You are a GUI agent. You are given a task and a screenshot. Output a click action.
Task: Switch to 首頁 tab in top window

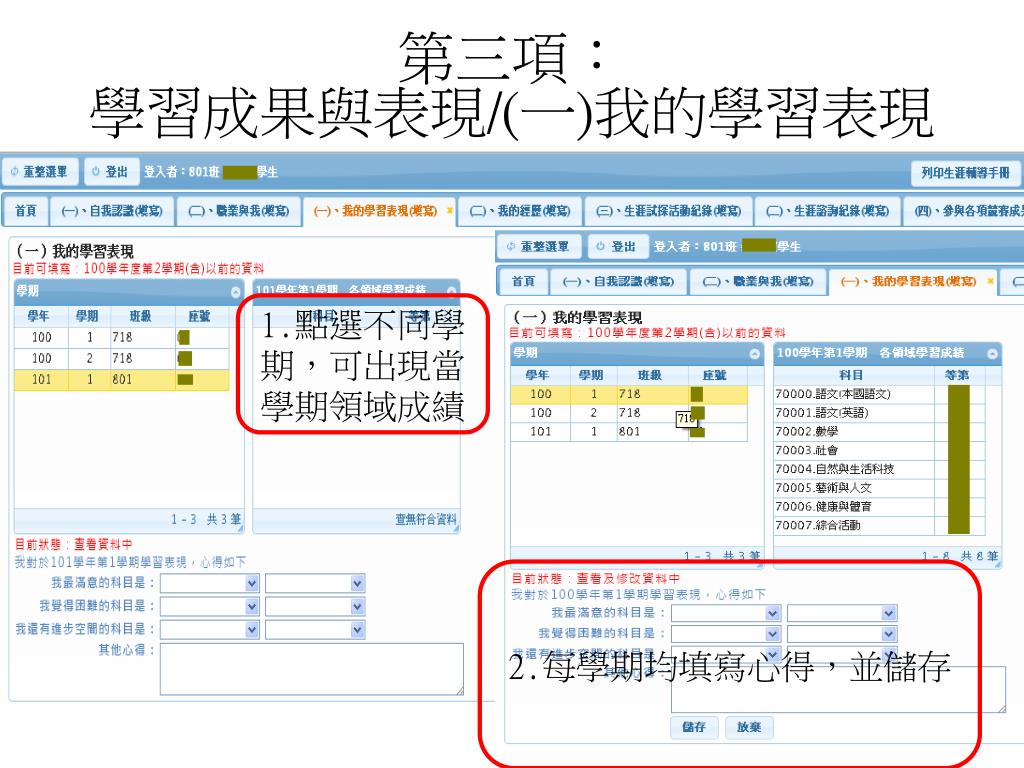(x=25, y=211)
